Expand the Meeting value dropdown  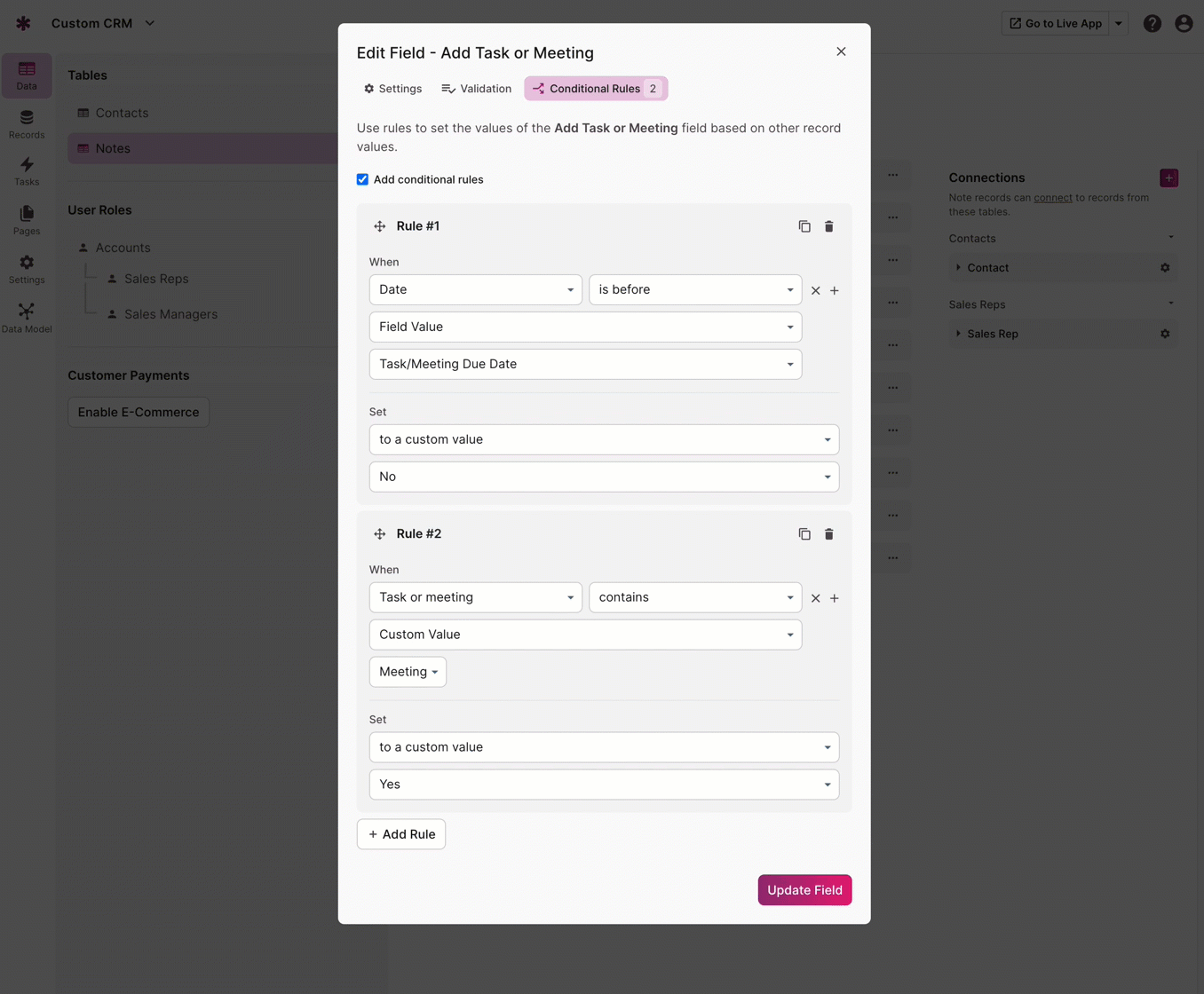[408, 672]
